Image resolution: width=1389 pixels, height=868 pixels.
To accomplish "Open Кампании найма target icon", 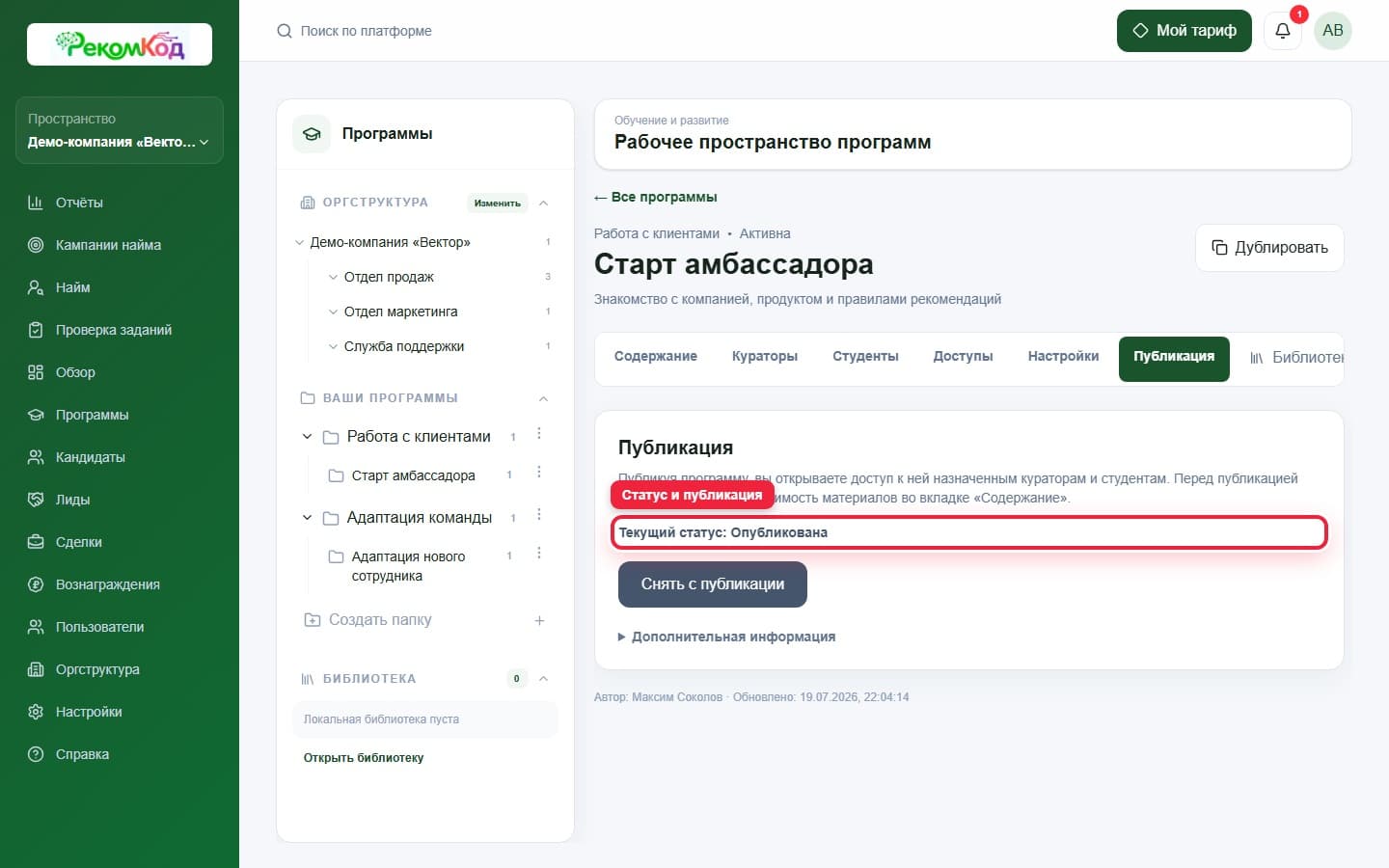I will click(x=36, y=245).
